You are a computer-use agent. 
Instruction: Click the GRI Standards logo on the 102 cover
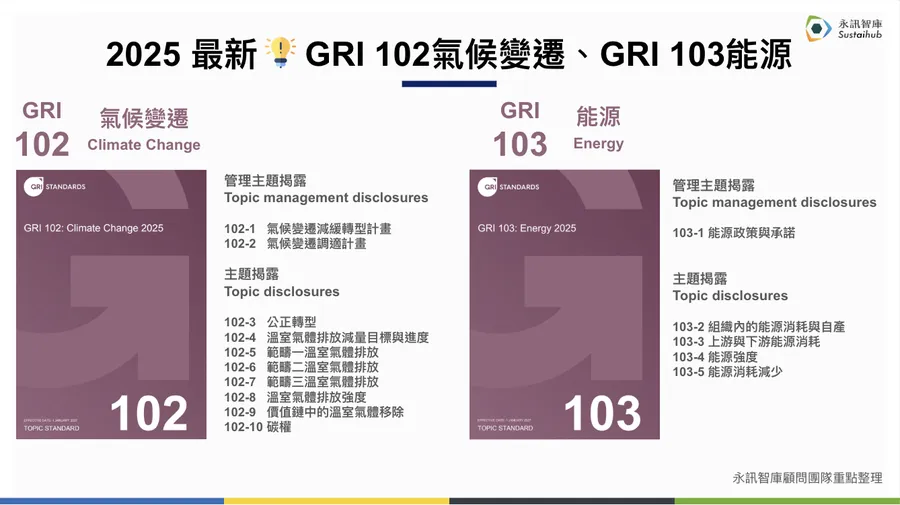[x=55, y=187]
